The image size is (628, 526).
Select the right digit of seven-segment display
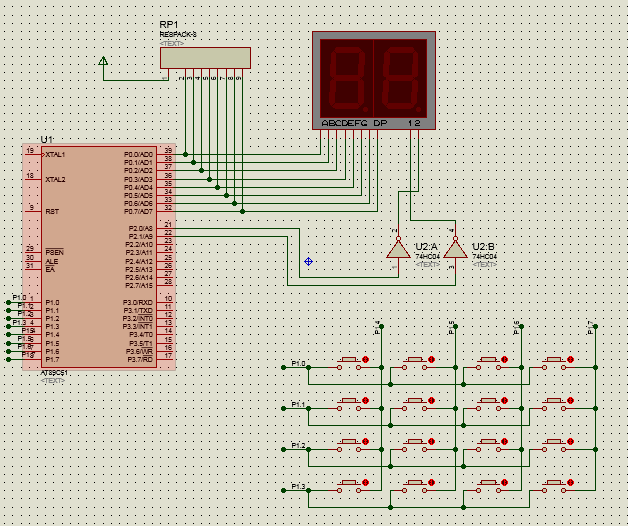(x=401, y=79)
